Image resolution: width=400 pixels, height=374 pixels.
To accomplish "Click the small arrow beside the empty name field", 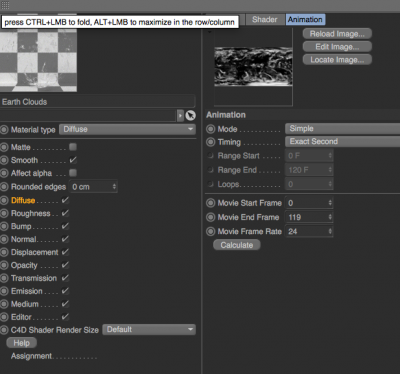I will tap(180, 116).
